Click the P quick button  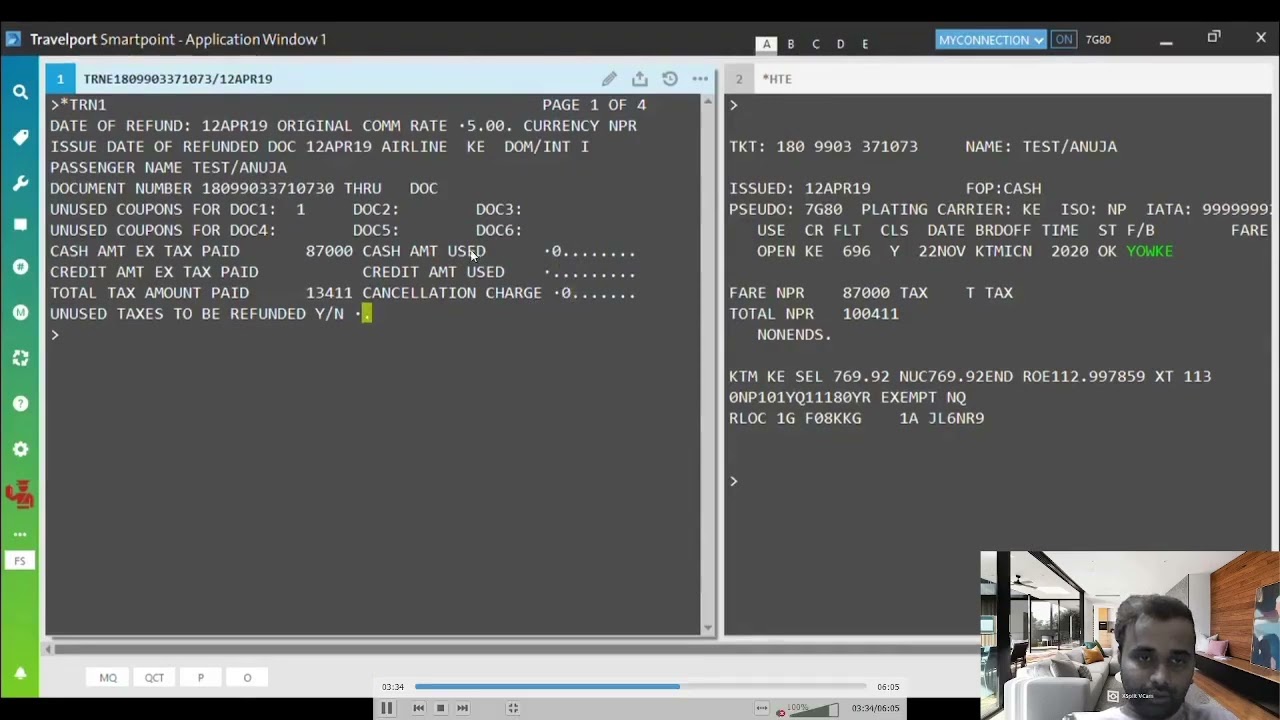[x=200, y=678]
